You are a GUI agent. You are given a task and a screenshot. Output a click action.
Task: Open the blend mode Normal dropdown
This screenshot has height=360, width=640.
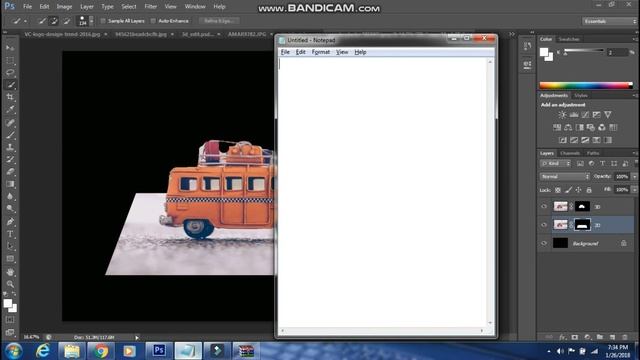click(x=565, y=176)
